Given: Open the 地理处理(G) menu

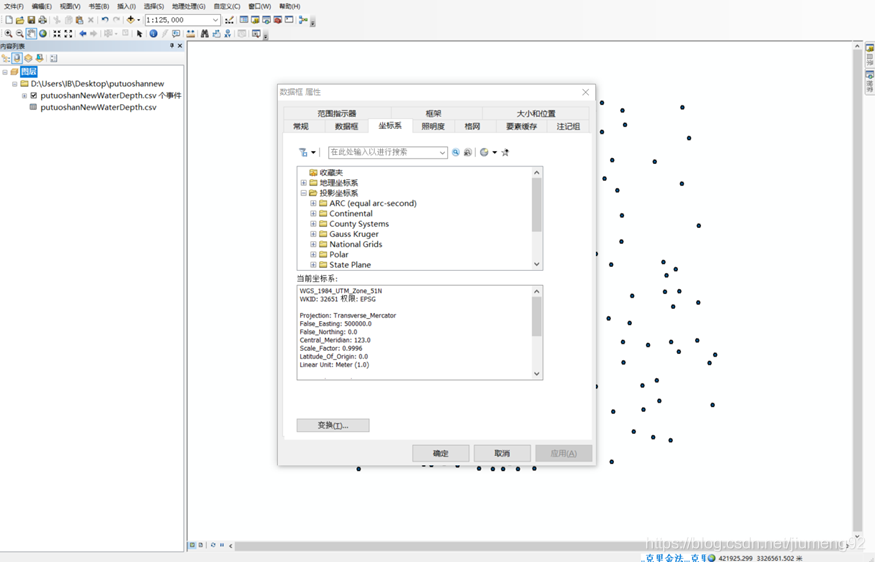Looking at the screenshot, I should point(189,6).
